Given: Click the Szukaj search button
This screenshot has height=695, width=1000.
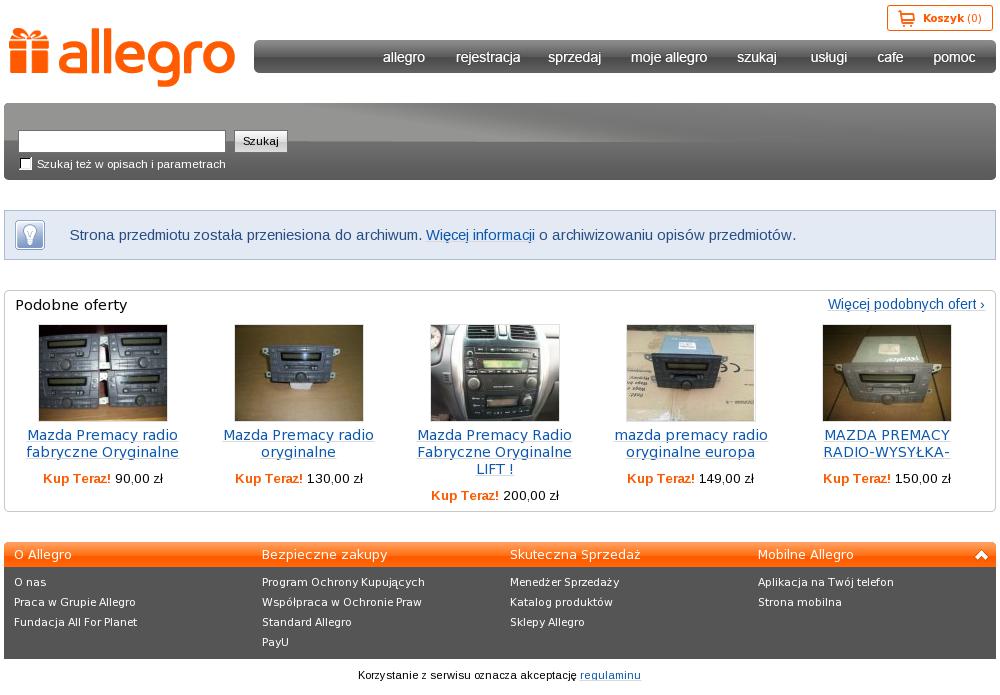Looking at the screenshot, I should 261,141.
